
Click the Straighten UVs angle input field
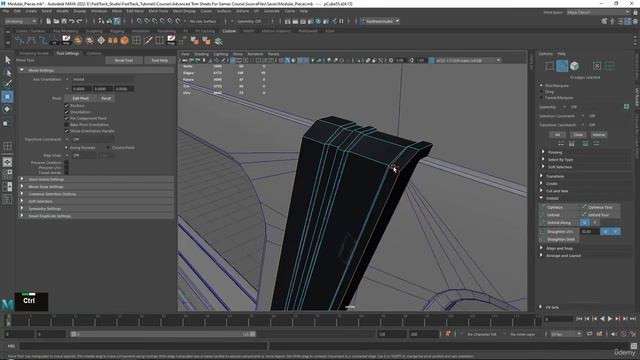point(589,231)
